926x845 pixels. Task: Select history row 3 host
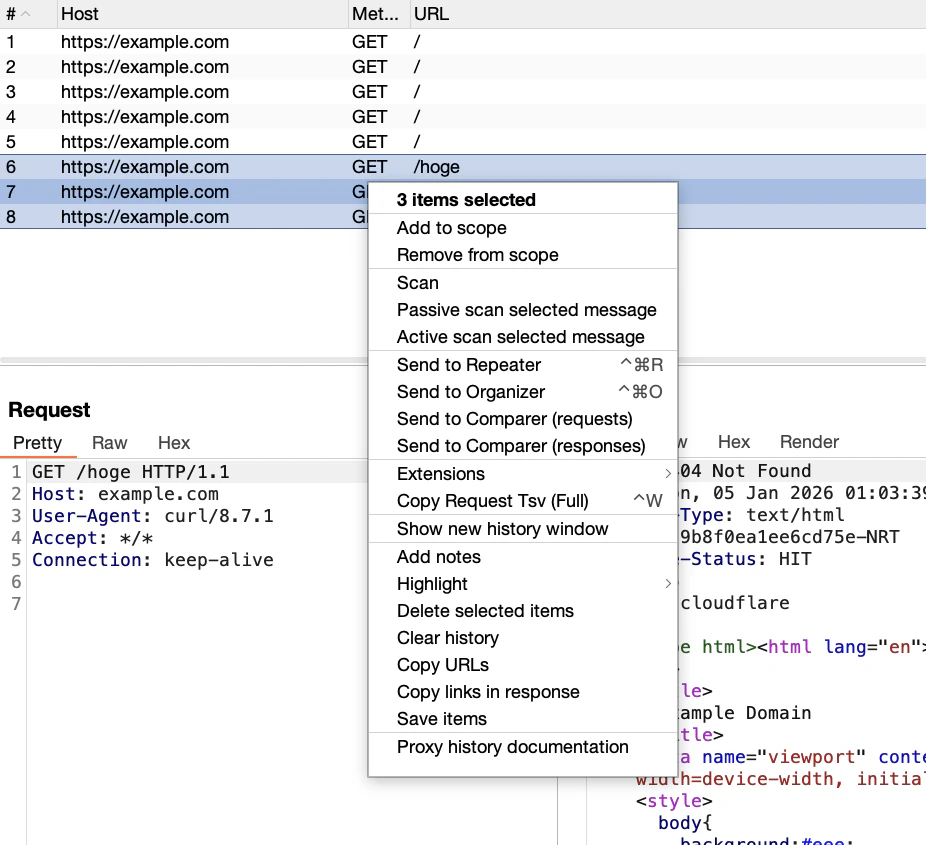tap(145, 92)
